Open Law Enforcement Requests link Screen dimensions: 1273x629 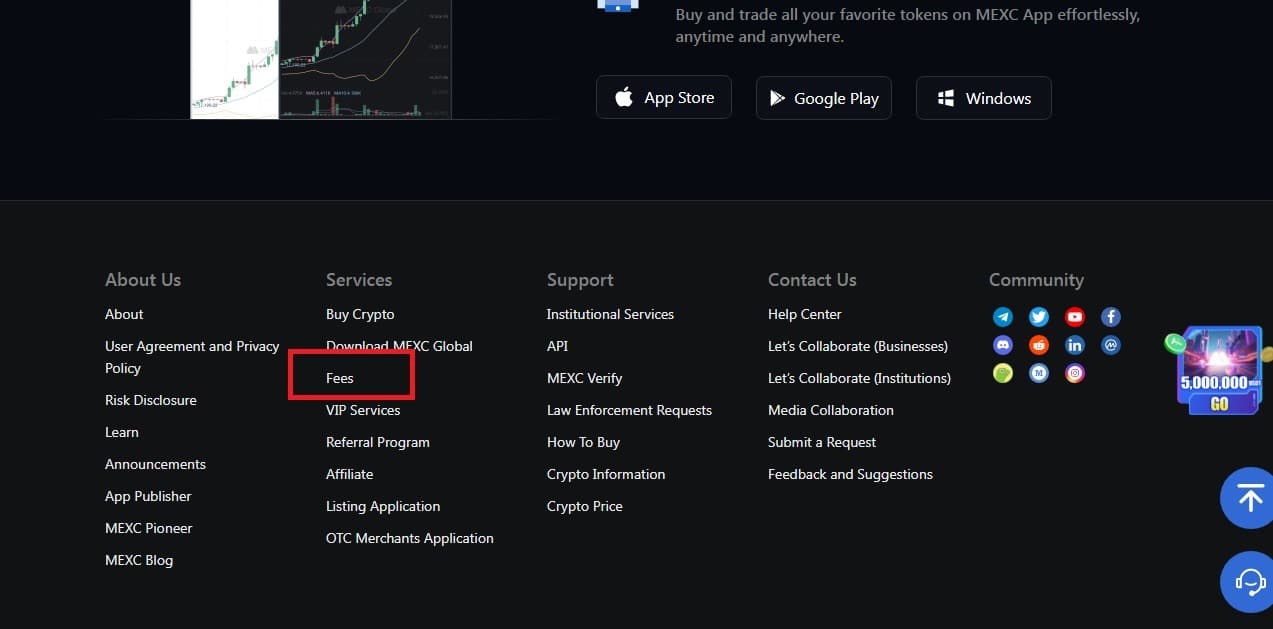point(629,410)
